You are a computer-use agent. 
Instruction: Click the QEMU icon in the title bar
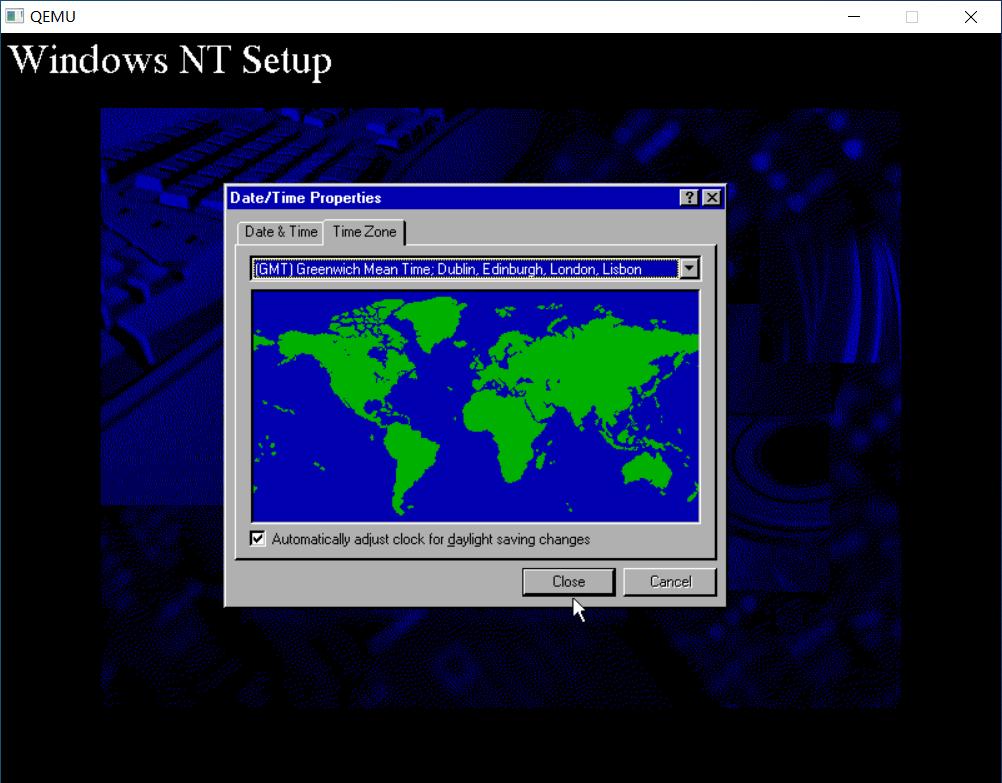pyautogui.click(x=13, y=16)
